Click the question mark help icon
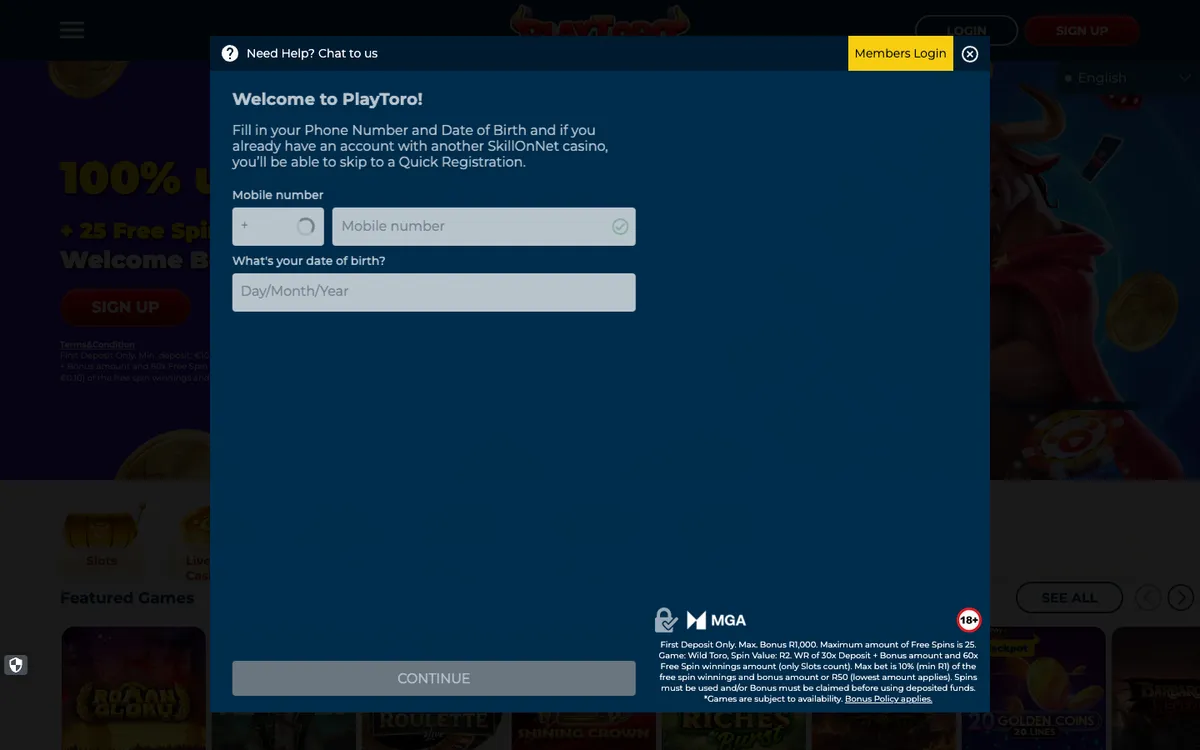The height and width of the screenshot is (750, 1200). [x=230, y=53]
